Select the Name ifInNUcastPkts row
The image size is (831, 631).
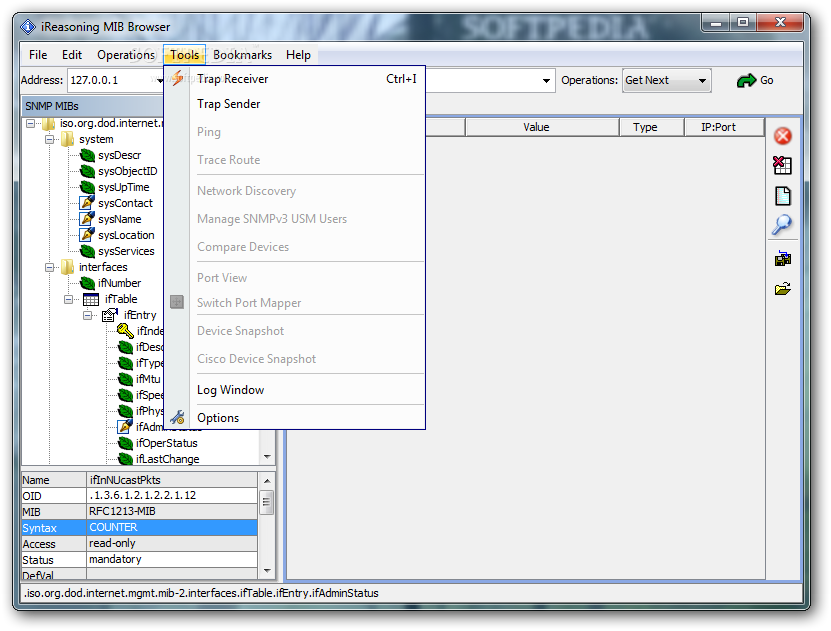tap(139, 480)
